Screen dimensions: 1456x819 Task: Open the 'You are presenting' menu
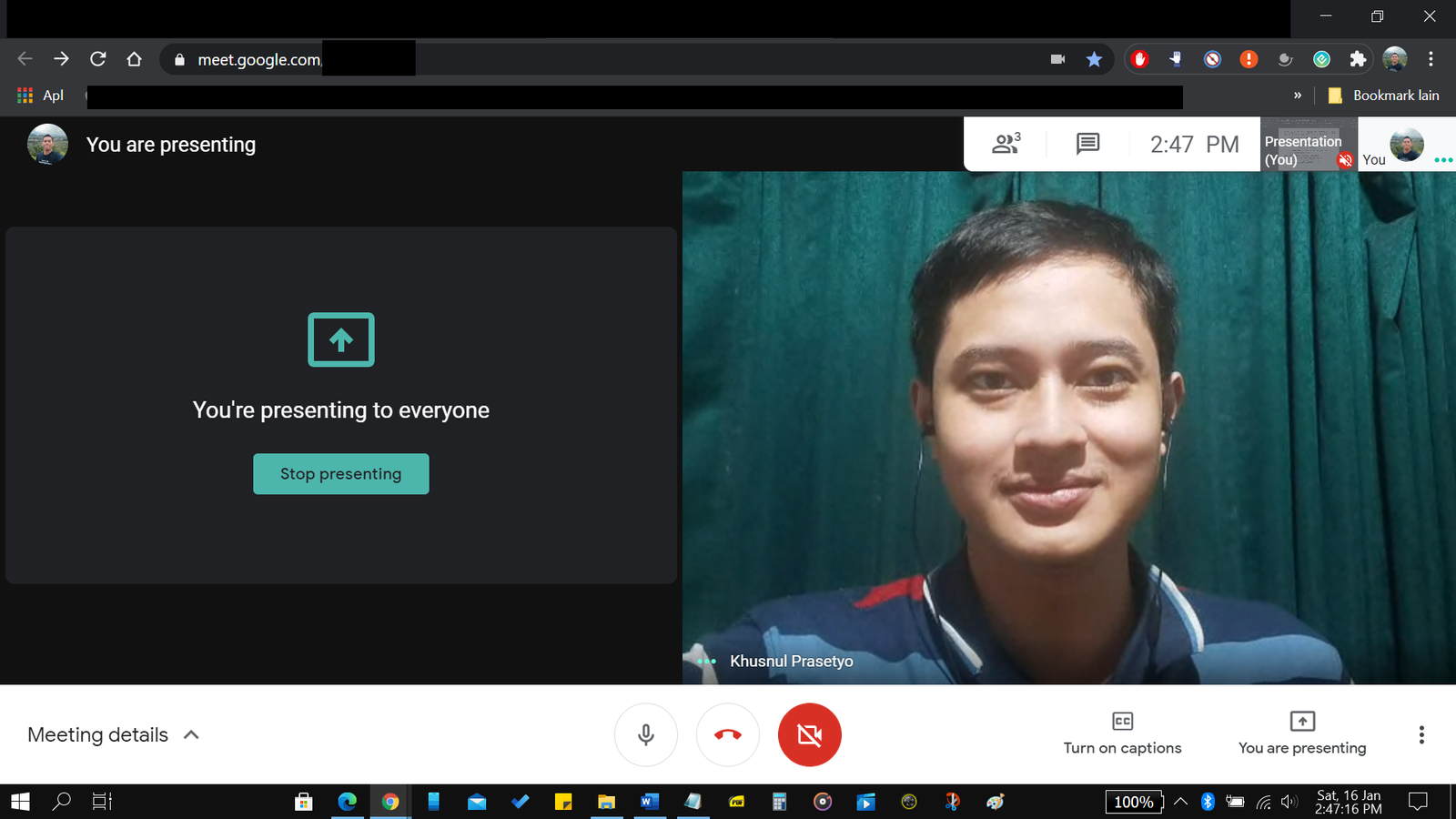pyautogui.click(x=1302, y=733)
